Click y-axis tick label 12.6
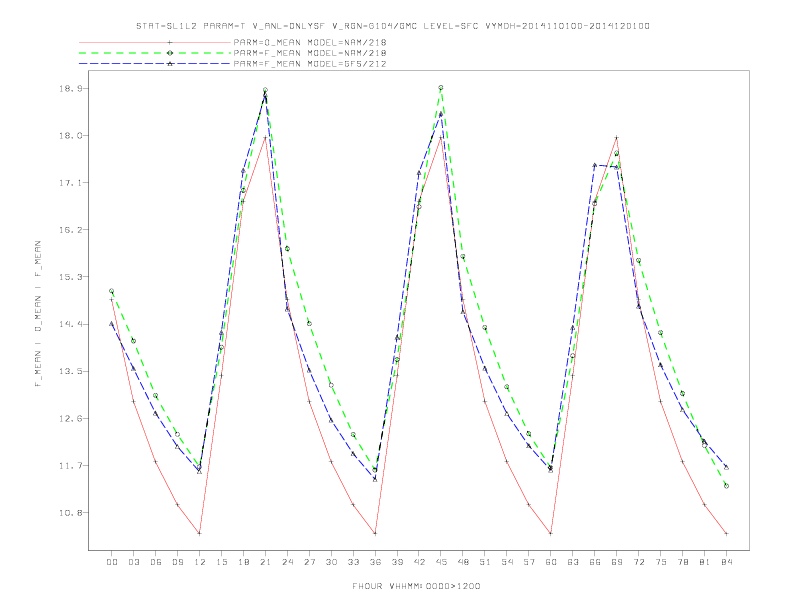792x612 pixels. pyautogui.click(x=70, y=418)
